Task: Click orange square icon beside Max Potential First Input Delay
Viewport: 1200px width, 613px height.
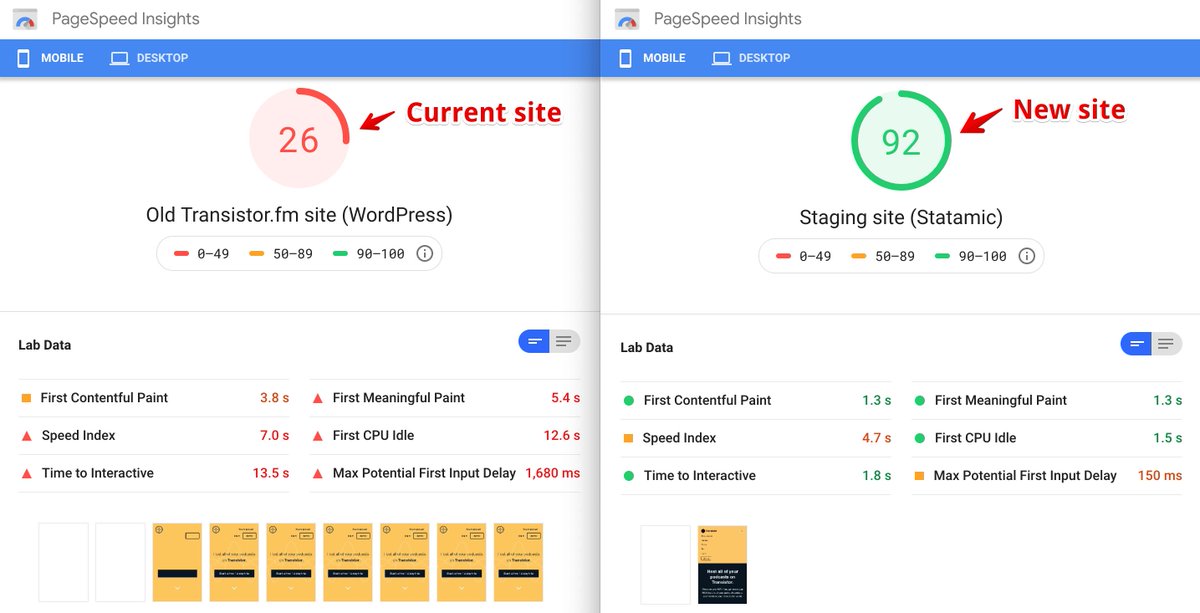Action: click(919, 476)
